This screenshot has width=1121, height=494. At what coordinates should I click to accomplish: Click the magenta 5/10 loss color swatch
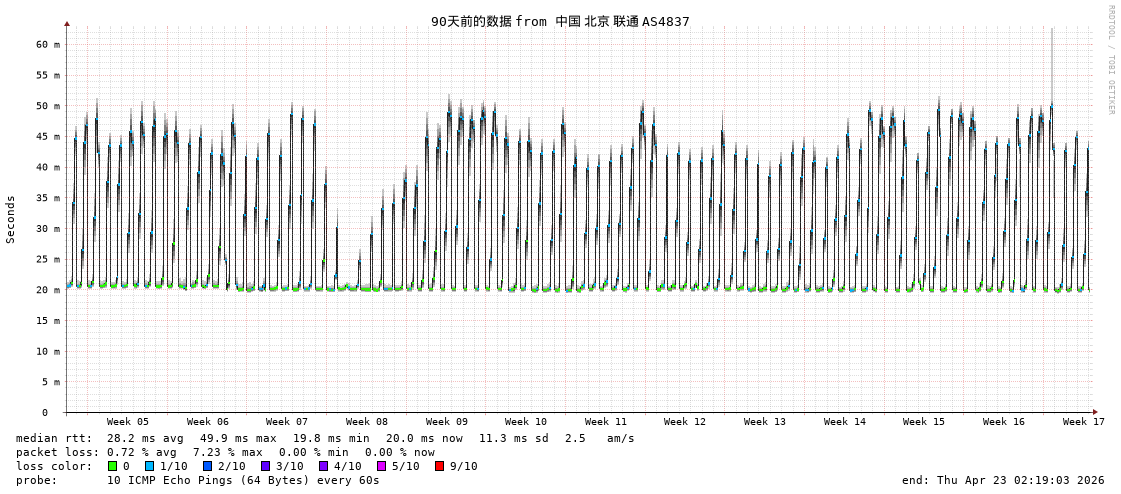[x=382, y=466]
